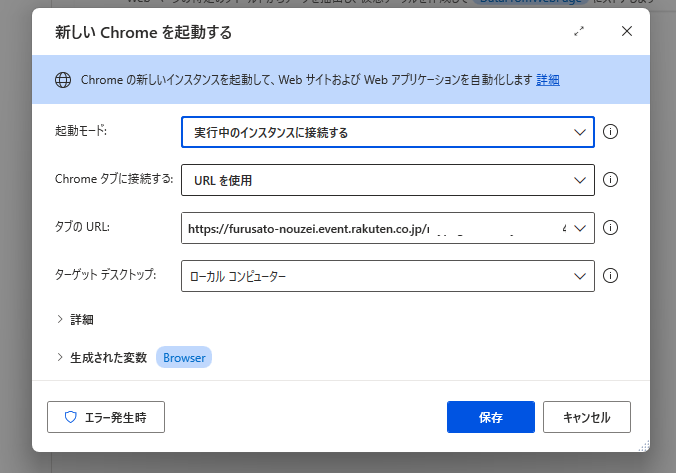Click the キャンセル button
The image size is (676, 473).
[x=587, y=417]
